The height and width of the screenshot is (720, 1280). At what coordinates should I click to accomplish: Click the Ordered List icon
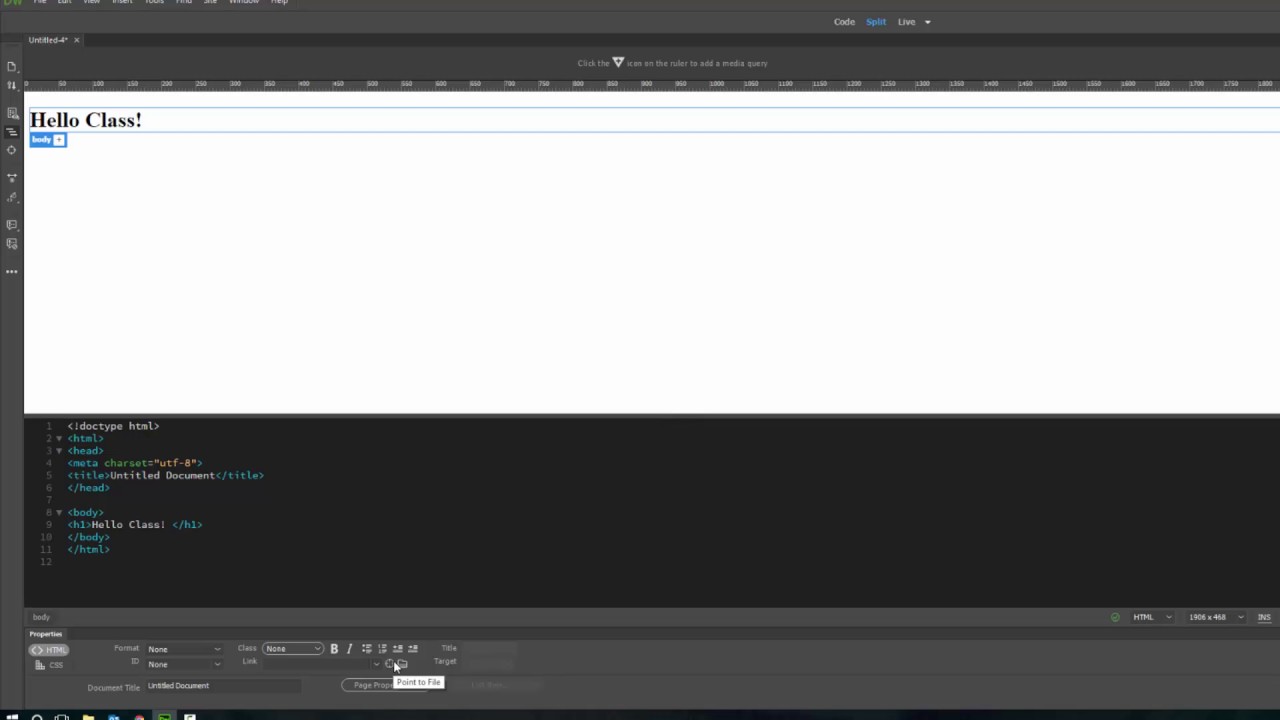click(x=382, y=648)
